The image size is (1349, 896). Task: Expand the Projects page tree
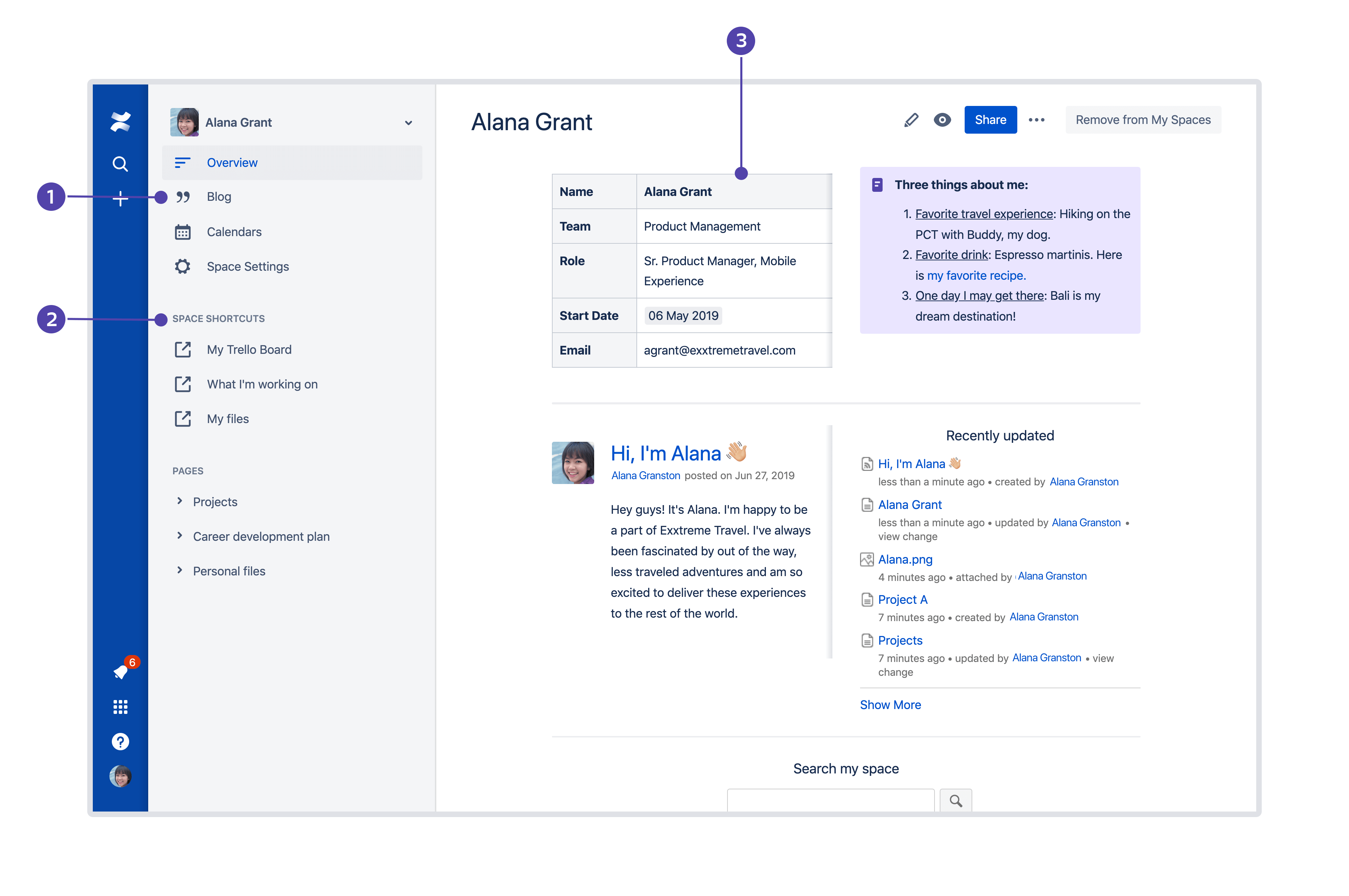click(x=179, y=501)
